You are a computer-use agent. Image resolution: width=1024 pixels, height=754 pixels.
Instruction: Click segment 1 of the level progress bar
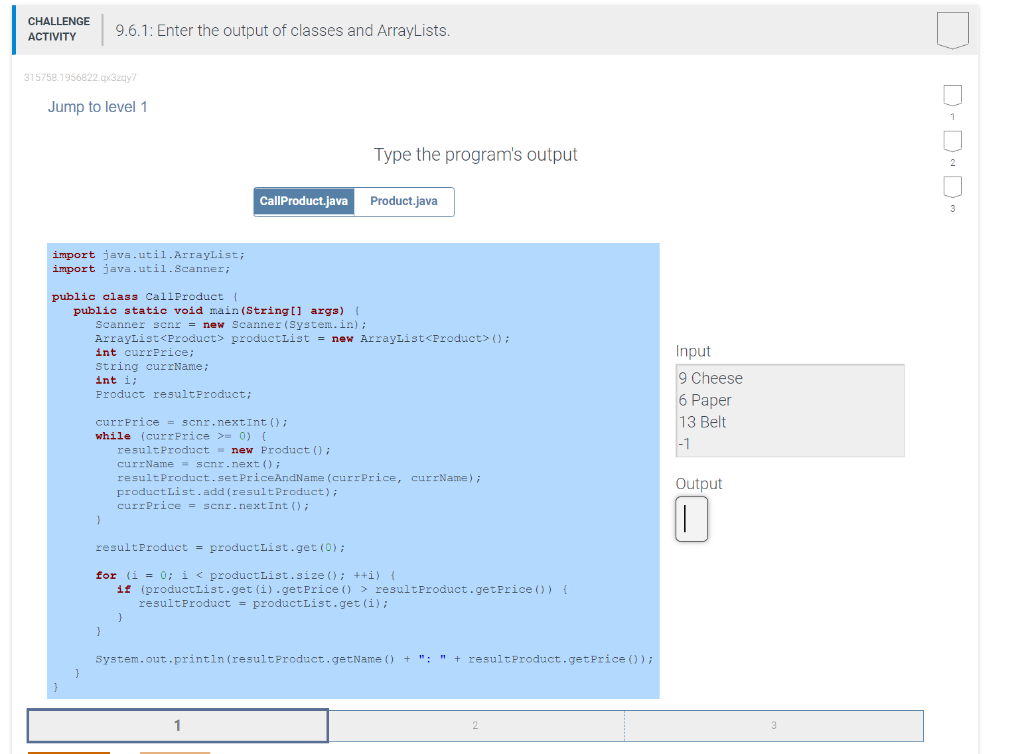(x=177, y=726)
